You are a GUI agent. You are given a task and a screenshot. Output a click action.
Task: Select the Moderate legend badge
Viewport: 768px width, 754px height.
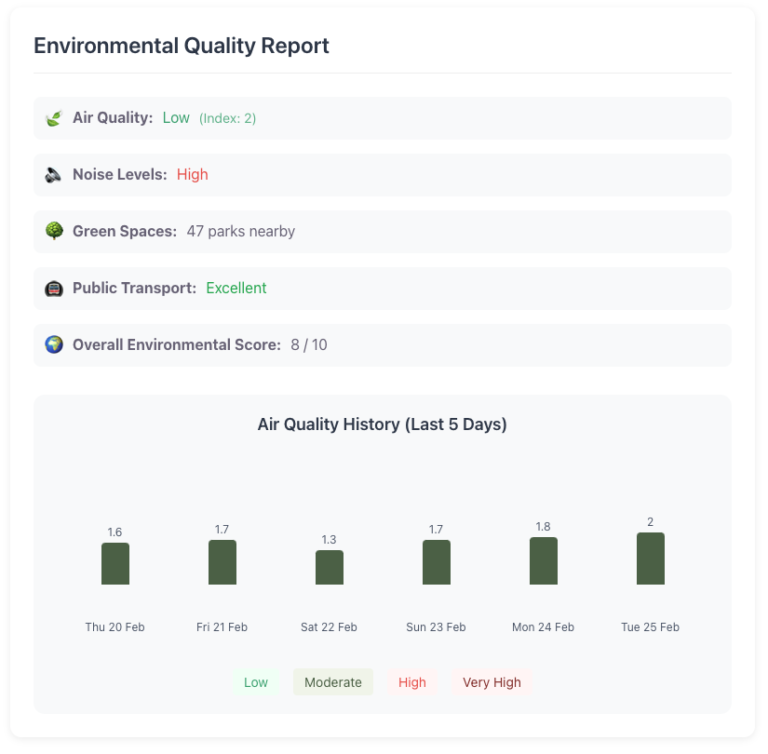tap(333, 682)
